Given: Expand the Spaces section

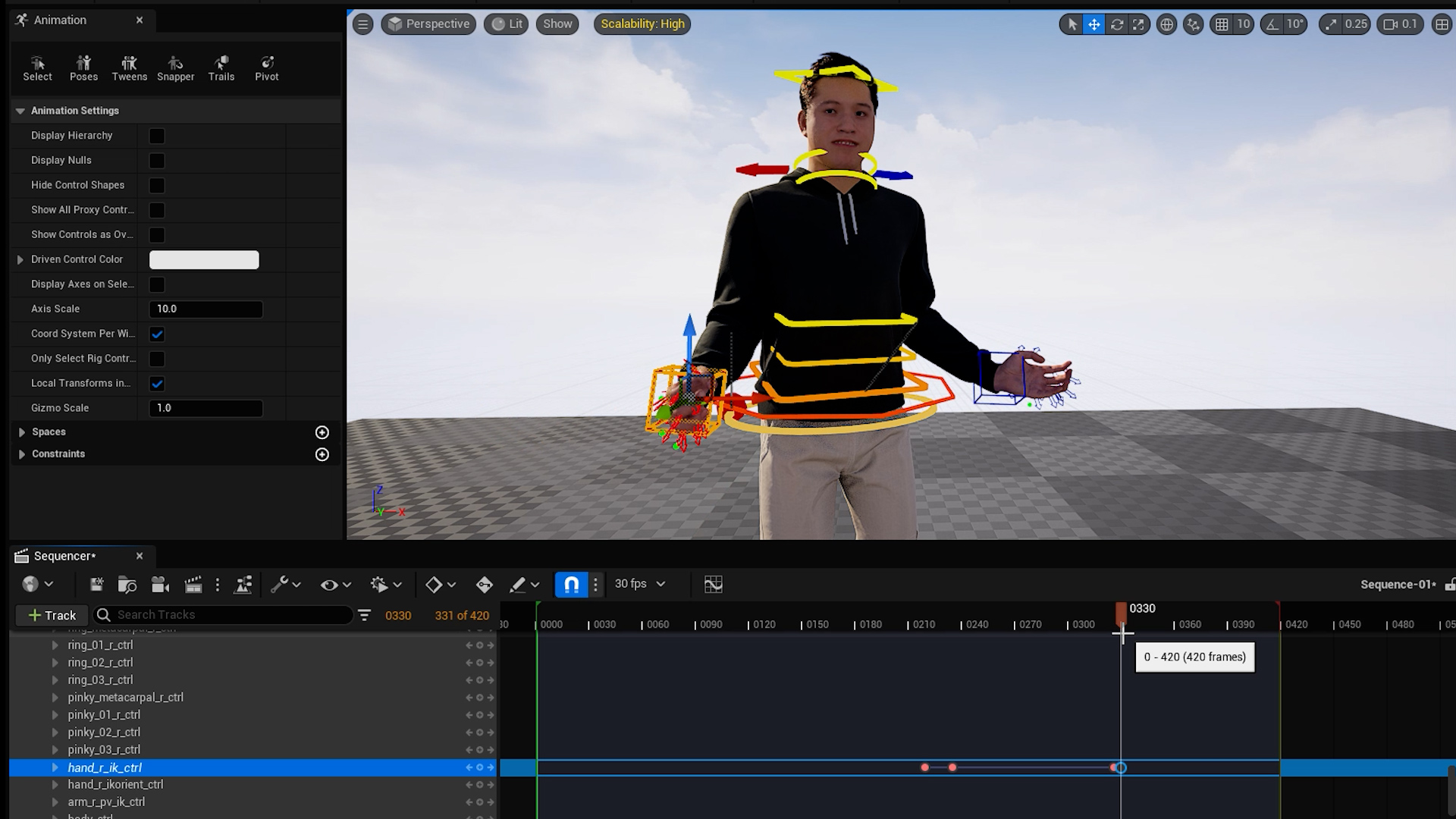Looking at the screenshot, I should tap(22, 432).
